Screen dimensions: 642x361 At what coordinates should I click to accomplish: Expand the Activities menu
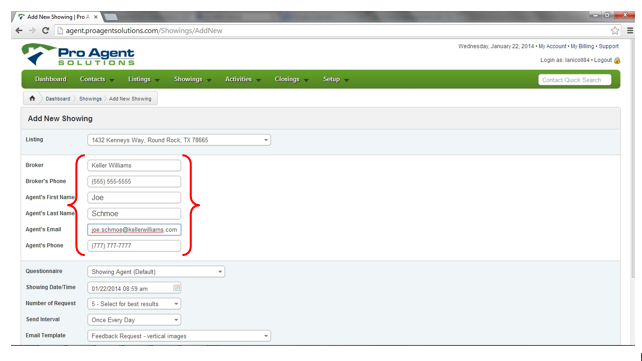point(243,79)
